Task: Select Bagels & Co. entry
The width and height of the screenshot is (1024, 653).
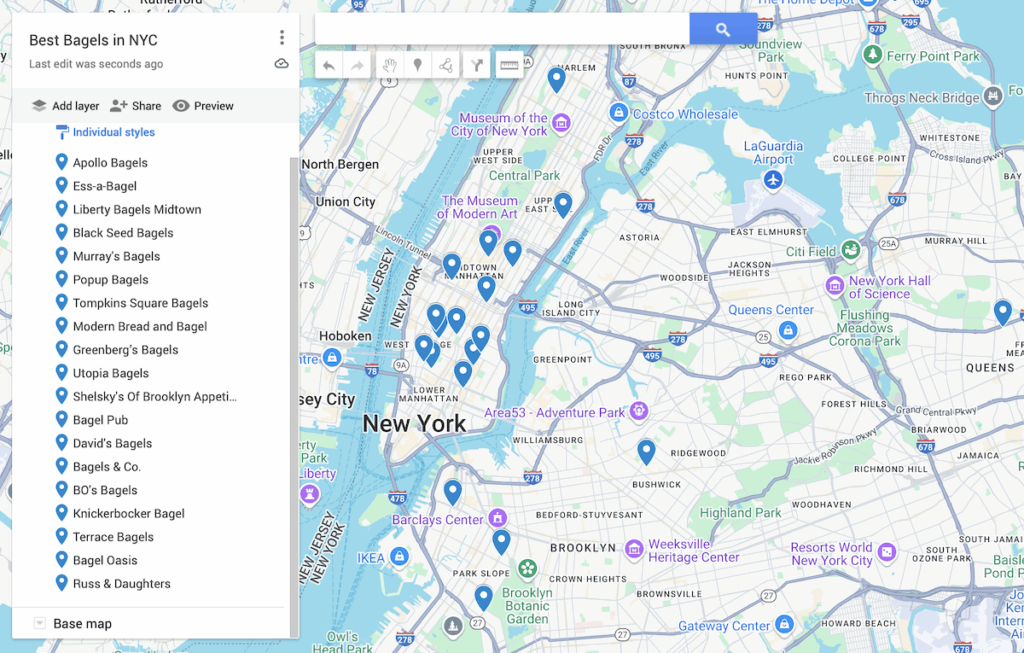Action: [106, 467]
